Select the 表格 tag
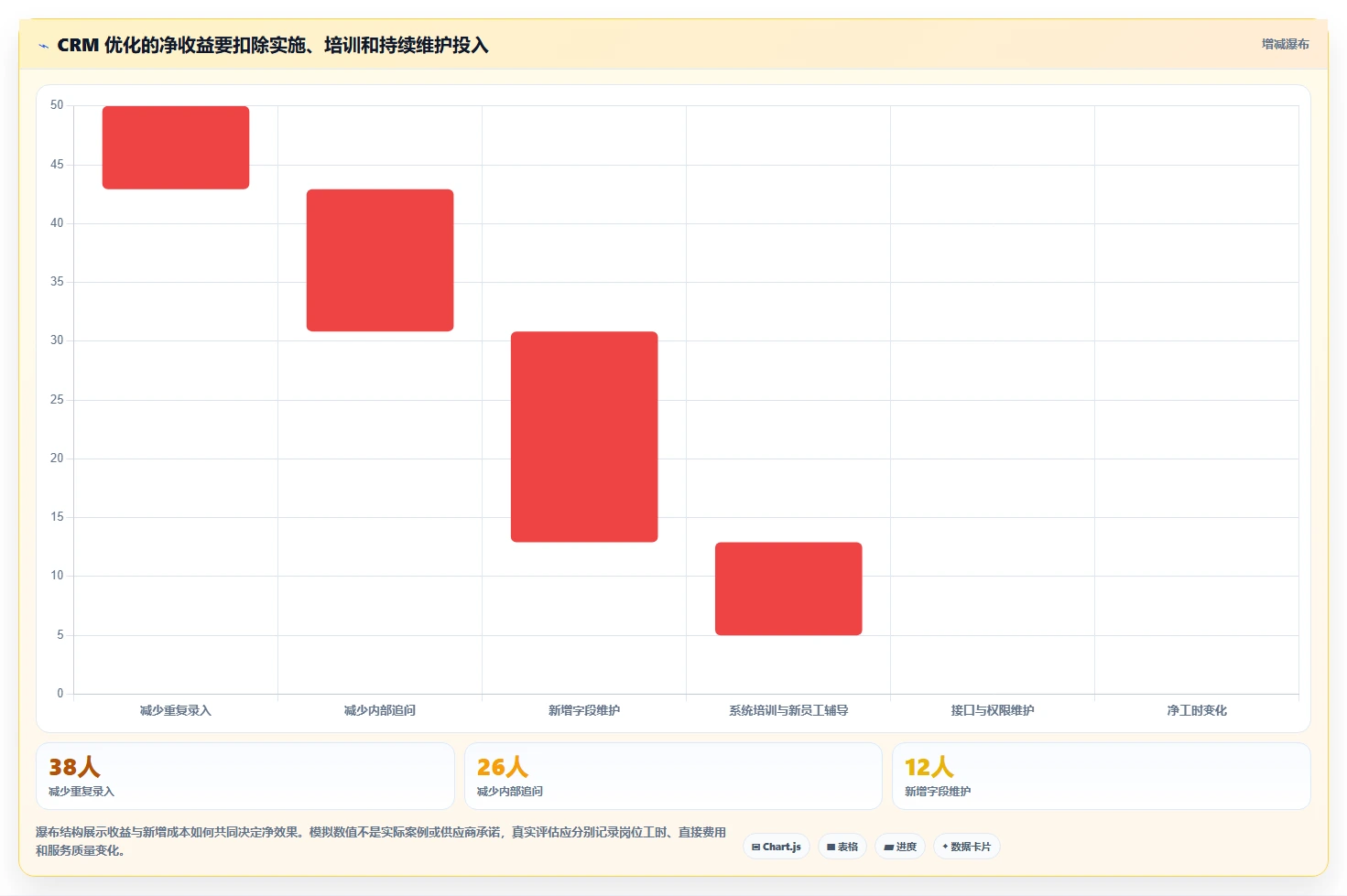This screenshot has height=896, width=1347. coord(842,847)
